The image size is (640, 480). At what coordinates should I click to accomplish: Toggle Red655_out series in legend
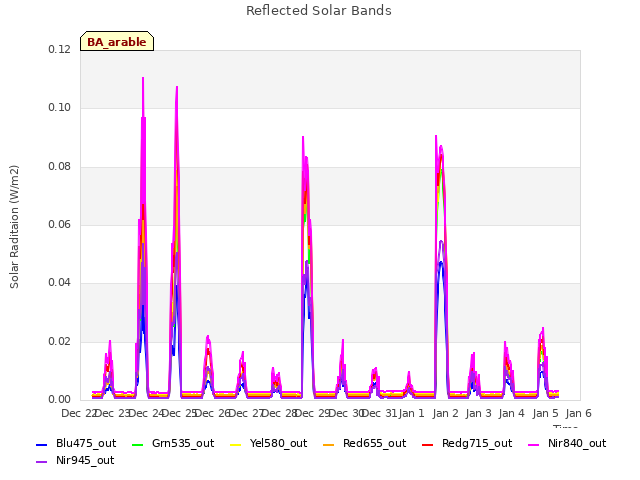[364, 443]
